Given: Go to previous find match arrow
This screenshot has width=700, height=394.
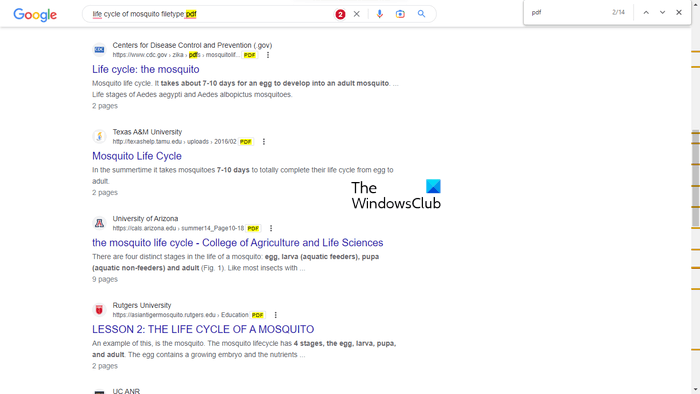Looking at the screenshot, I should click(646, 12).
